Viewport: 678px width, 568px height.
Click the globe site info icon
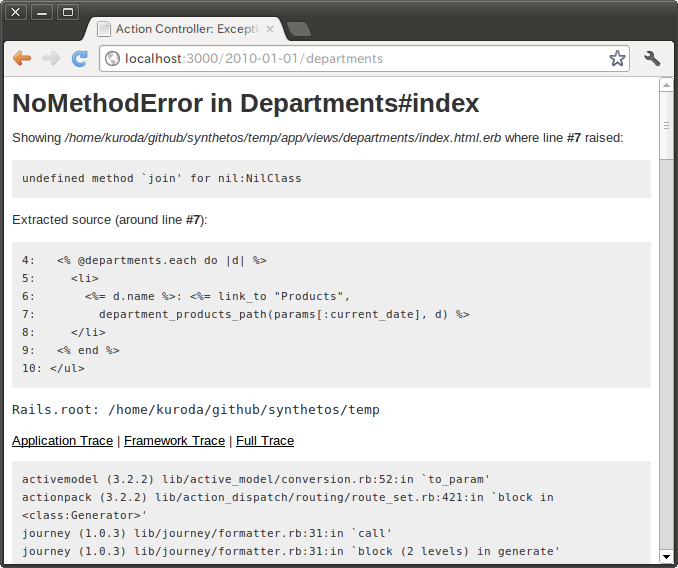[112, 59]
